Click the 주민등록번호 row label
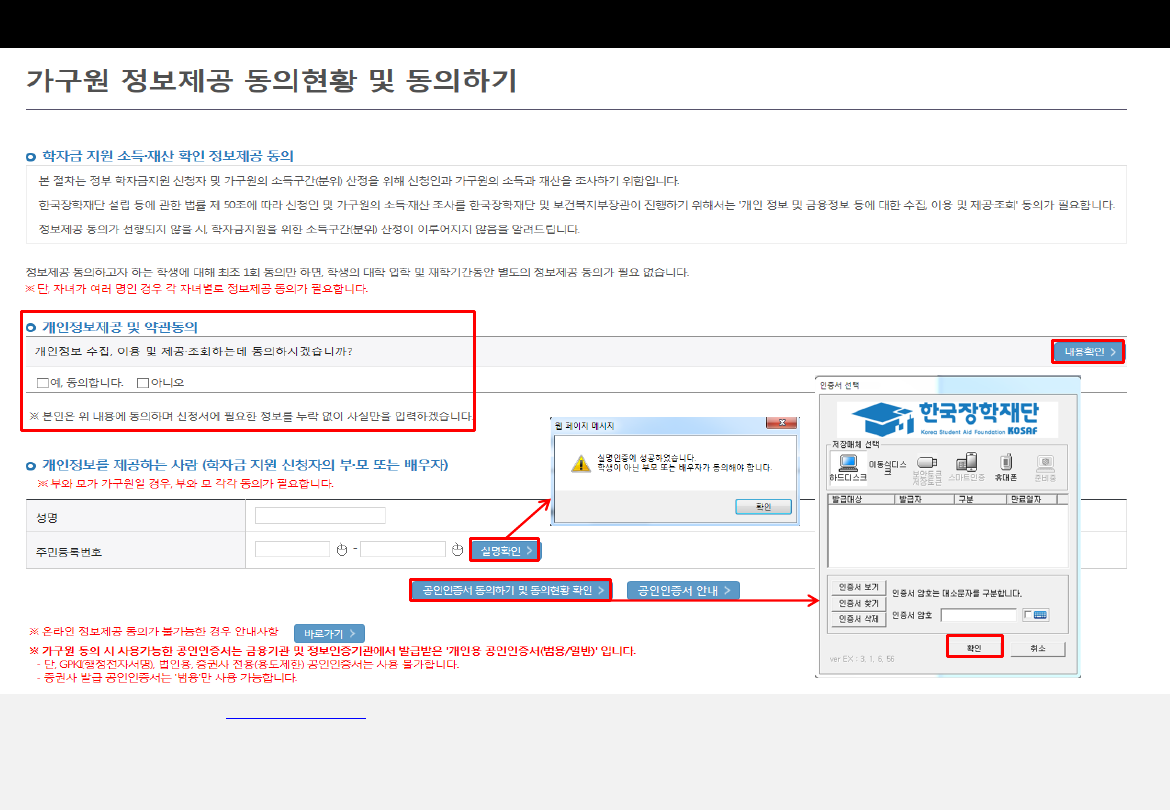 (x=69, y=552)
